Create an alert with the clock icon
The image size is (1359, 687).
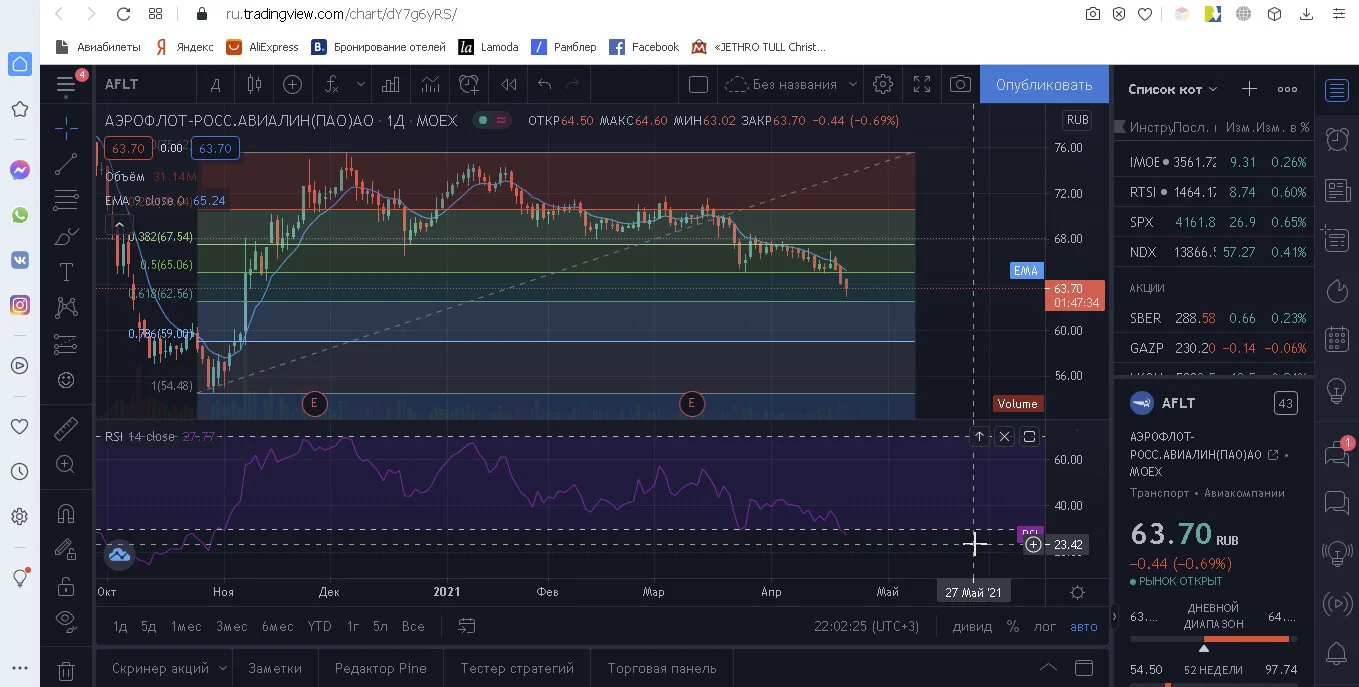point(469,85)
